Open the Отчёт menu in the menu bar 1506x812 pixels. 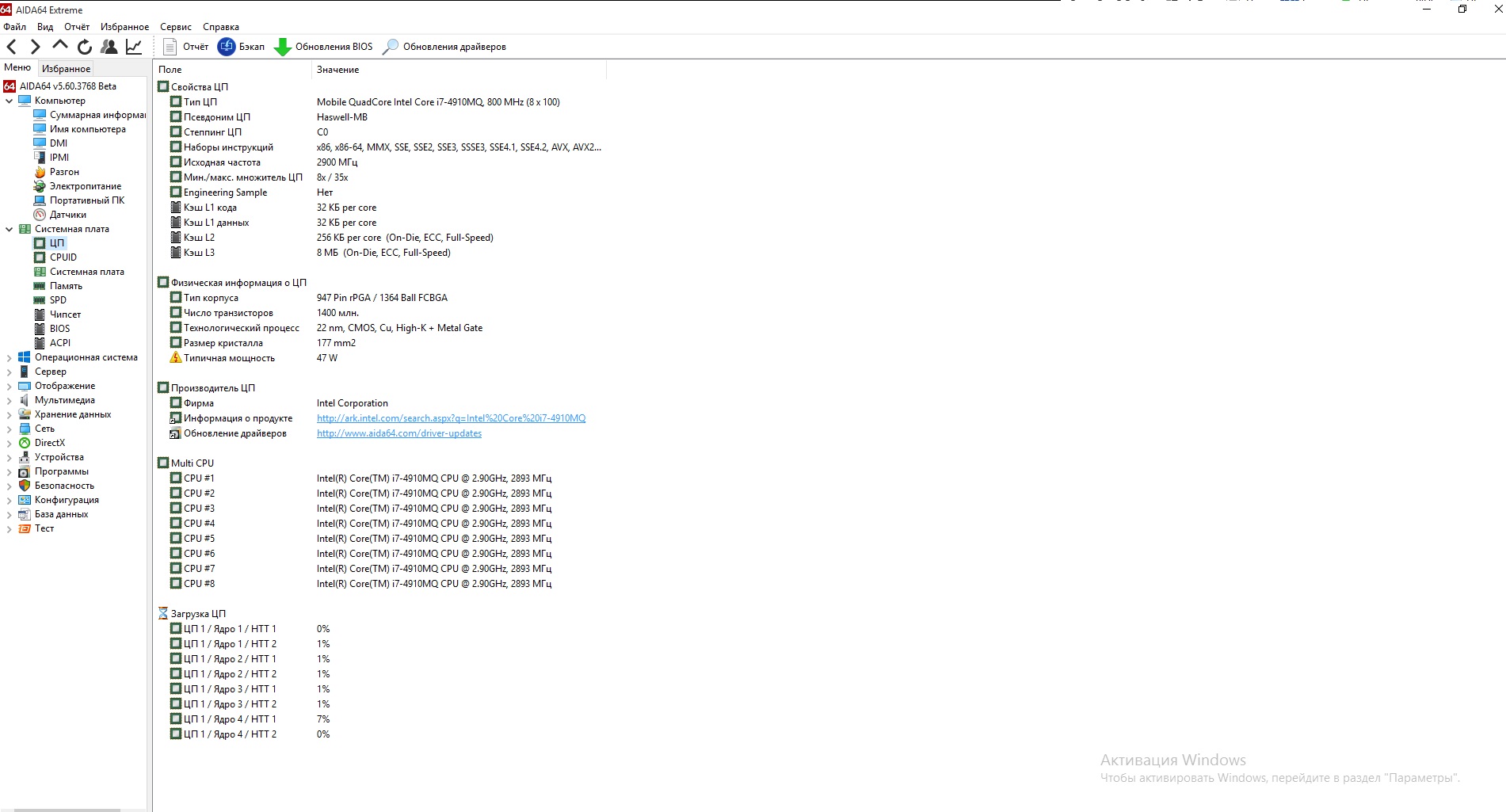click(77, 27)
